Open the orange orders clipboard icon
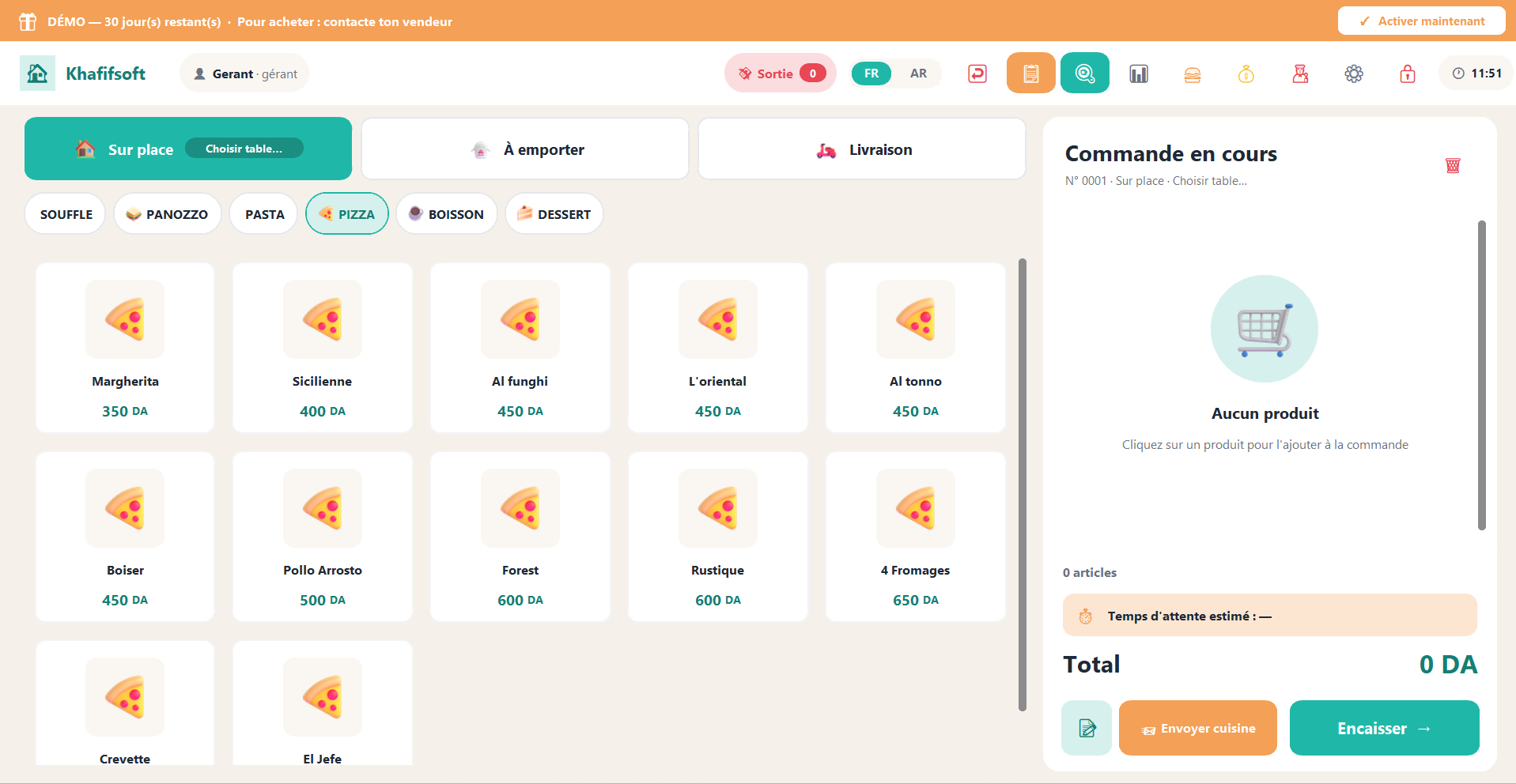 coord(1031,73)
